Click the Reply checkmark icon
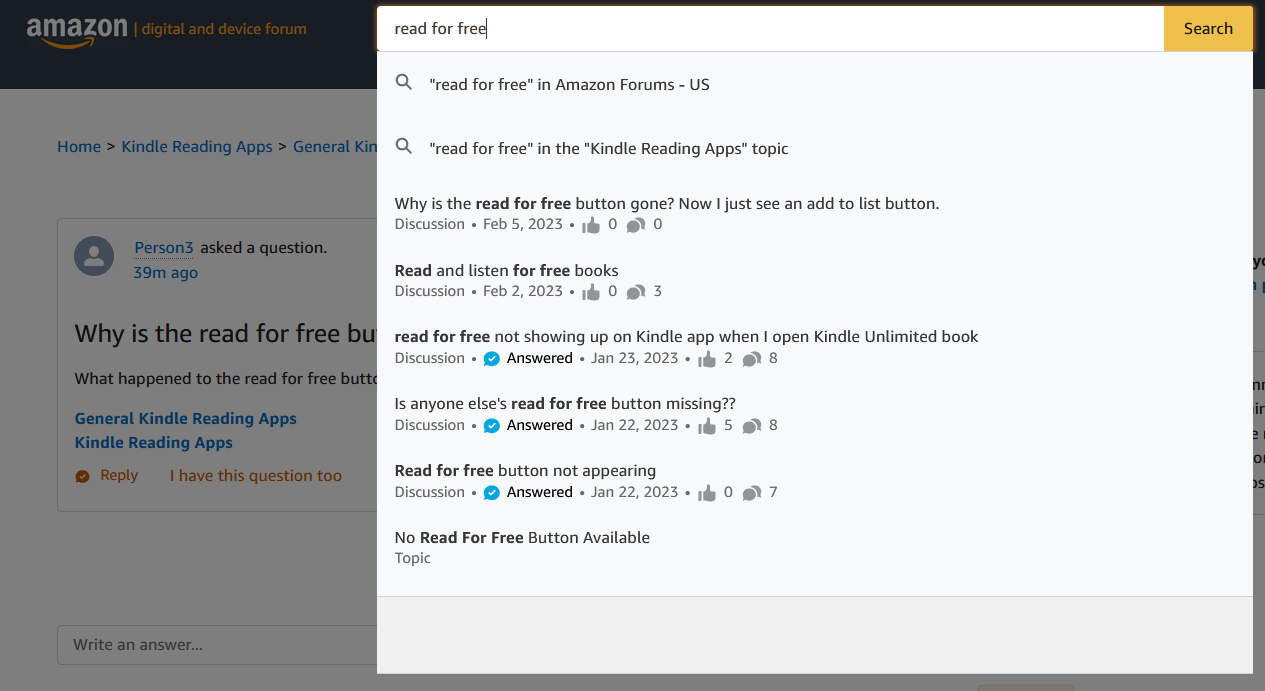The height and width of the screenshot is (691, 1265). [83, 476]
